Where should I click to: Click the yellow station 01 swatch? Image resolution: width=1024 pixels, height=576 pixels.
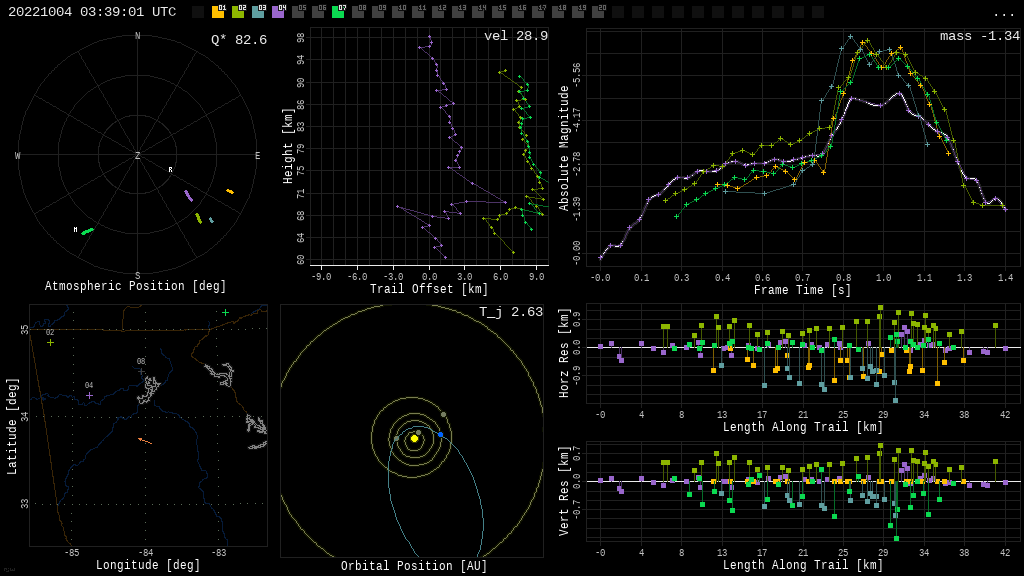[218, 12]
